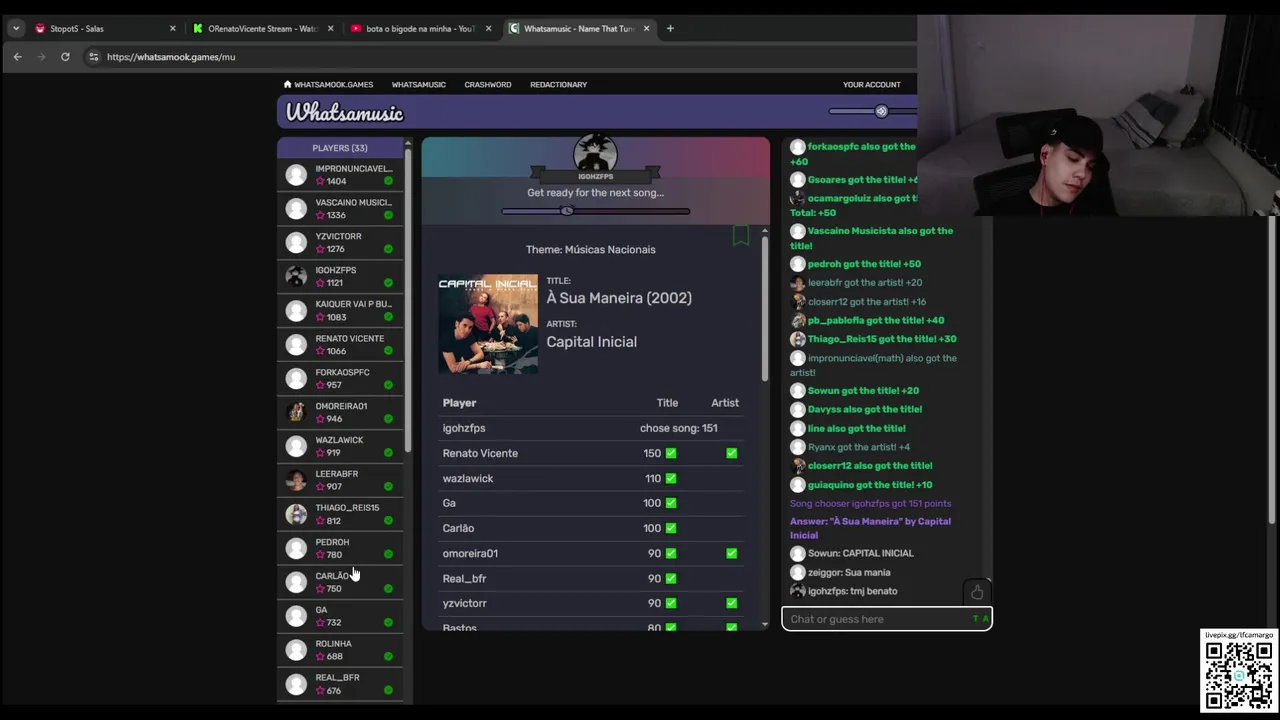Click Carlão title checkmark
Viewport: 1280px width, 720px height.
[671, 528]
